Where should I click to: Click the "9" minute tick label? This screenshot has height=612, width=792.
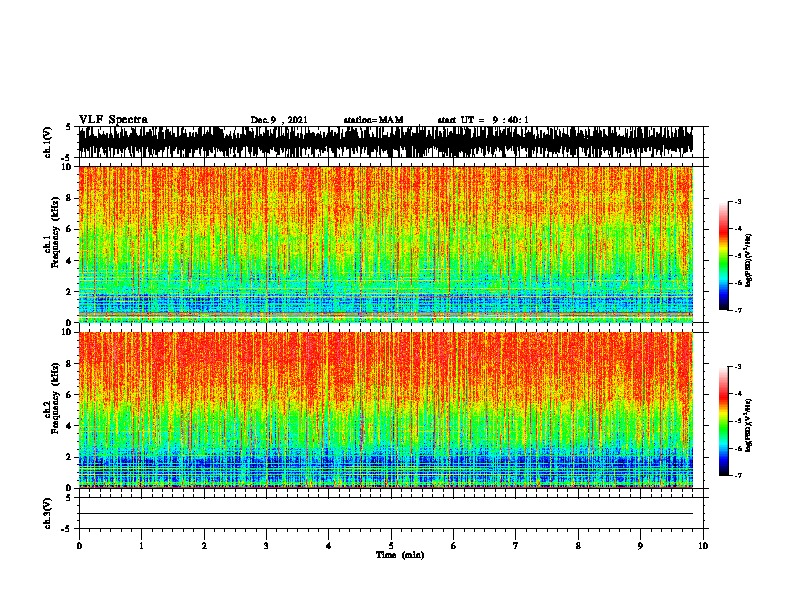tap(640, 546)
